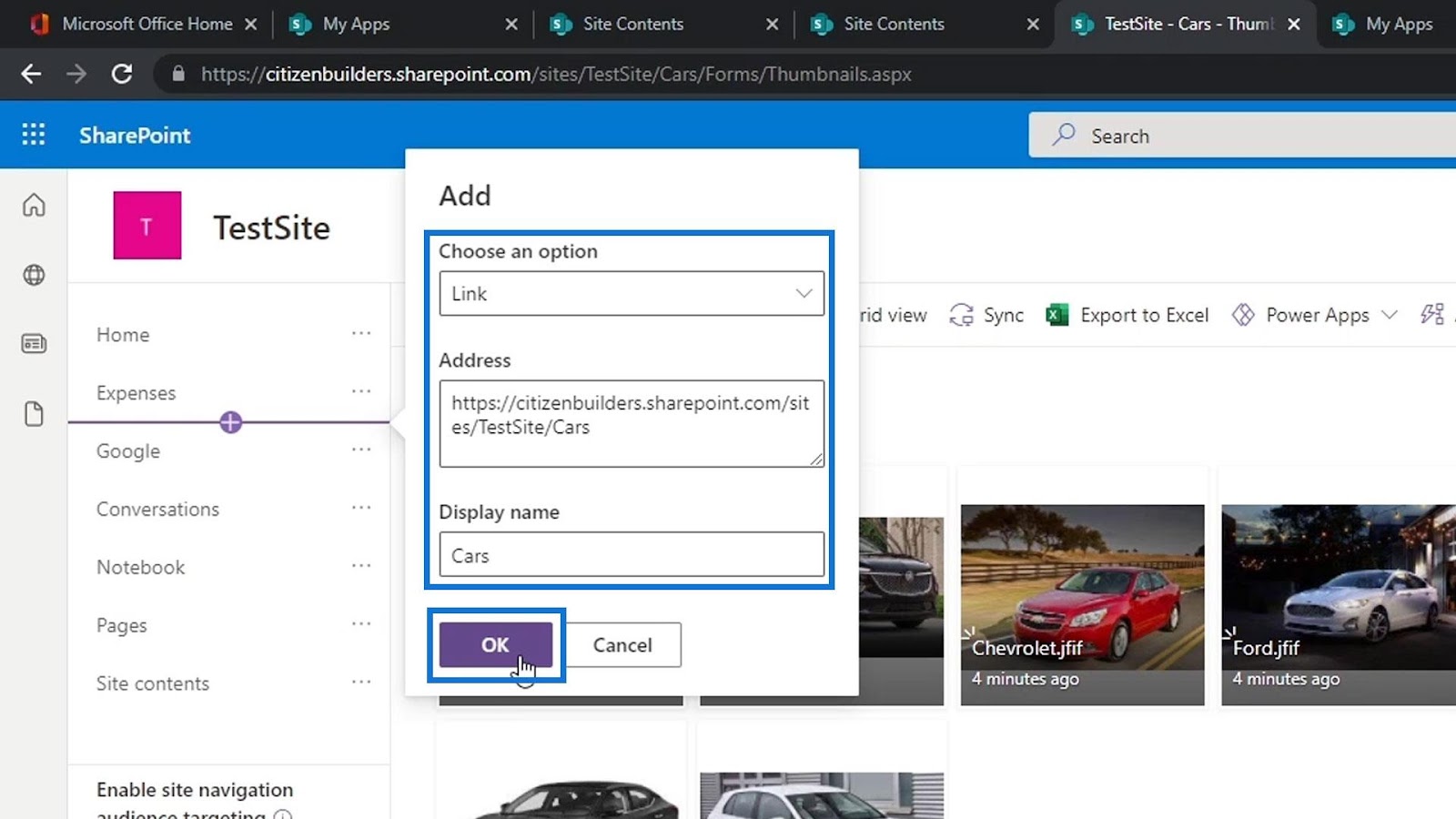Switch to the first Site Contents tab
Viewport: 1456px width, 819px height.
click(664, 25)
